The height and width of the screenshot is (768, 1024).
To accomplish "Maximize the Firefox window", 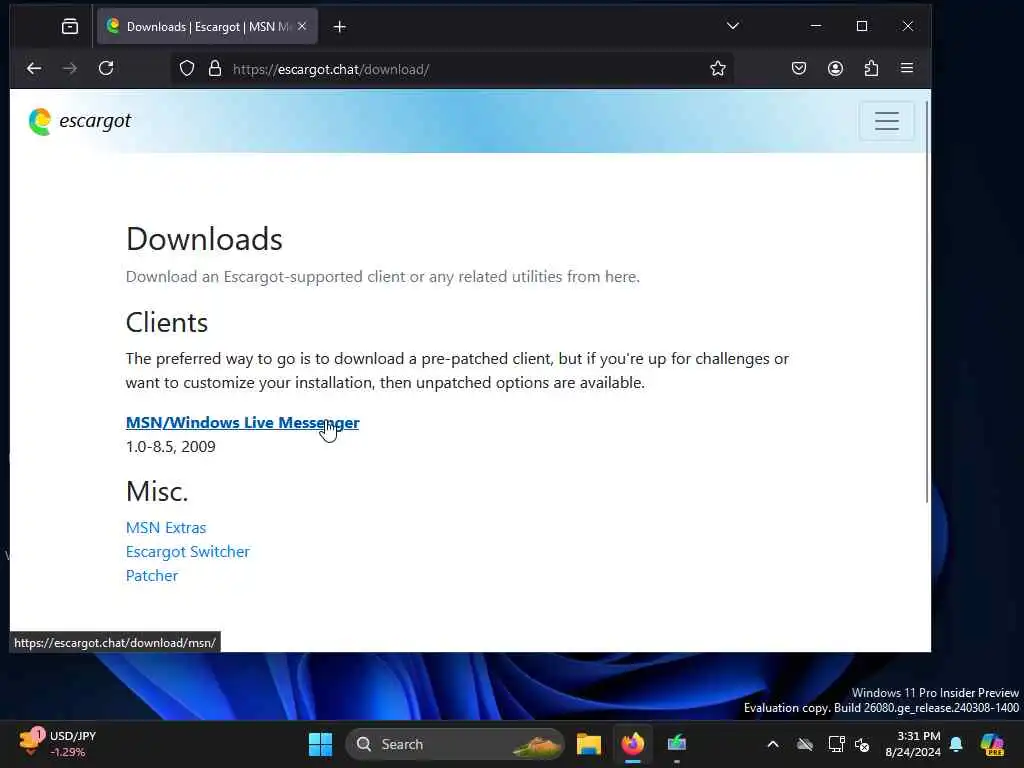I will click(x=862, y=26).
